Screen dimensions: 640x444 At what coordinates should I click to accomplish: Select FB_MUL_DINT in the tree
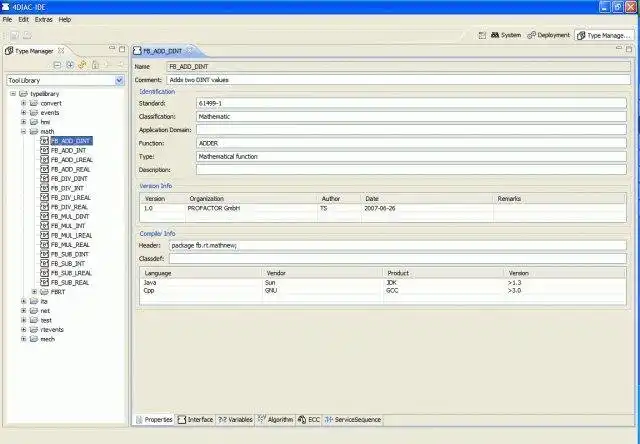[x=70, y=216]
